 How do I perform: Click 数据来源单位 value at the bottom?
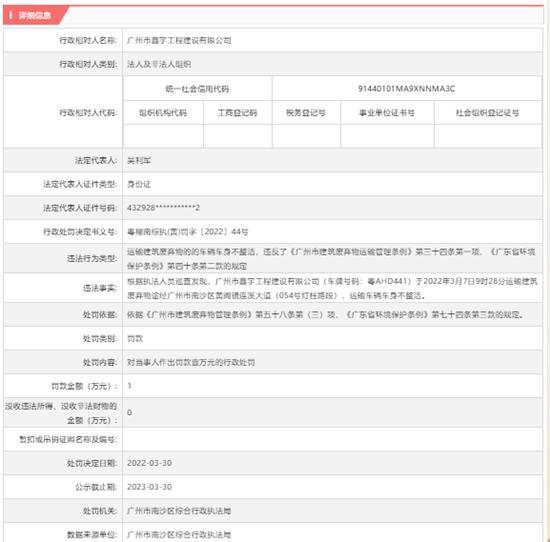pos(179,535)
